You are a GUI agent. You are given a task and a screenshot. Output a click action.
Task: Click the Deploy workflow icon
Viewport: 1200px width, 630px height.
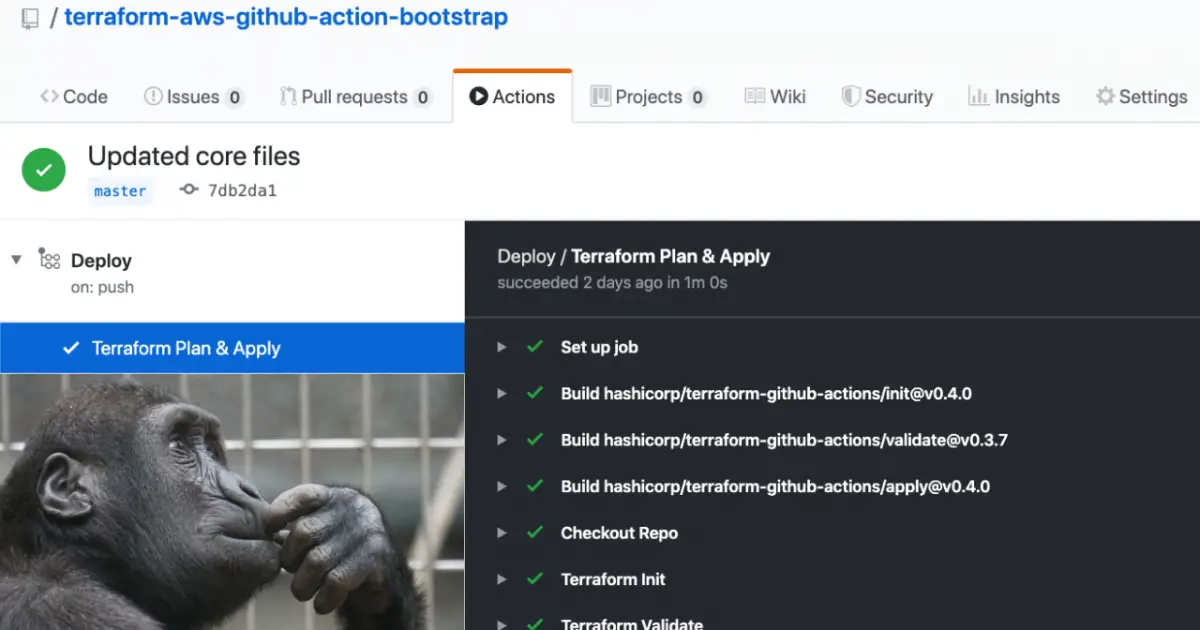pos(49,260)
